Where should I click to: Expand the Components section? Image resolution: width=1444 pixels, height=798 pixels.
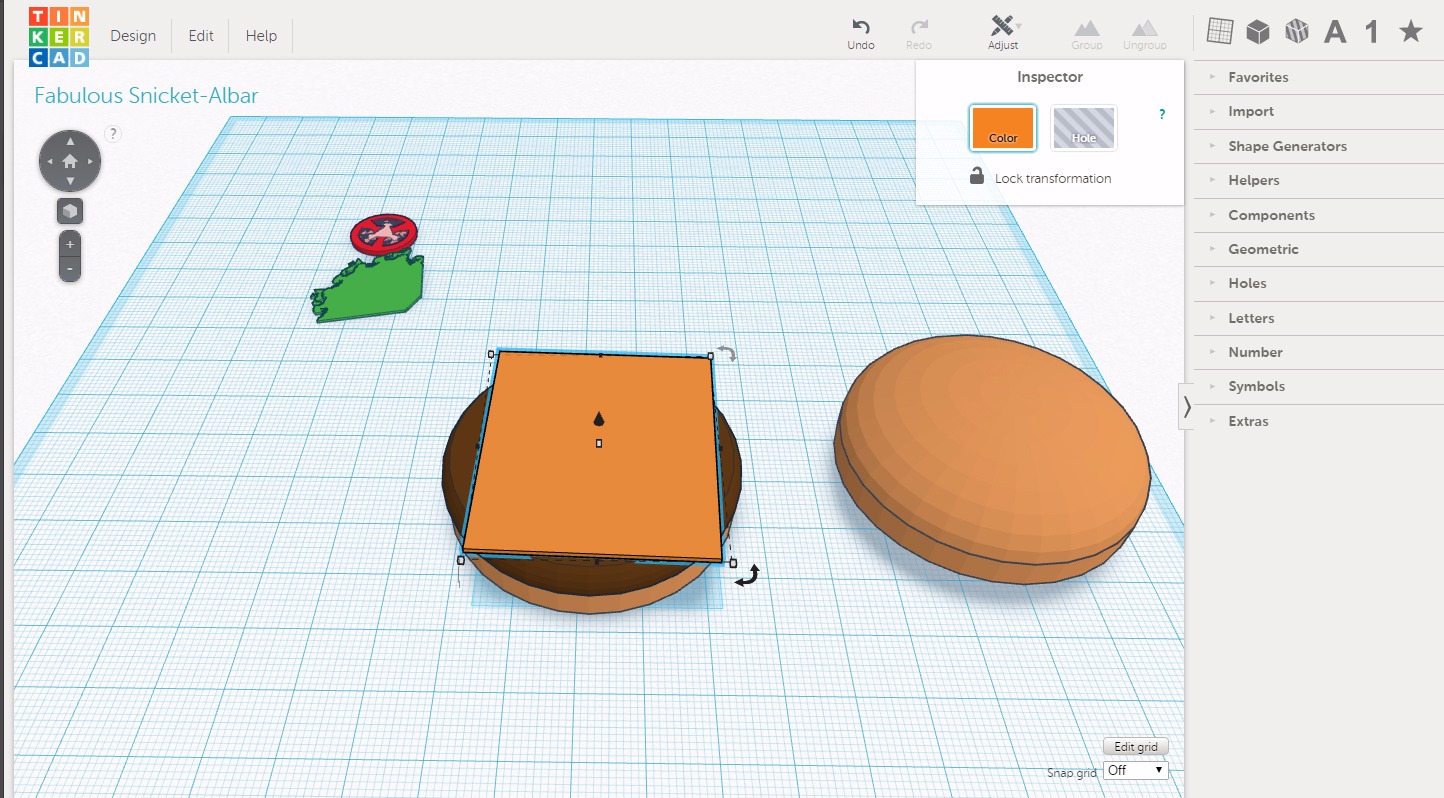tap(1319, 215)
